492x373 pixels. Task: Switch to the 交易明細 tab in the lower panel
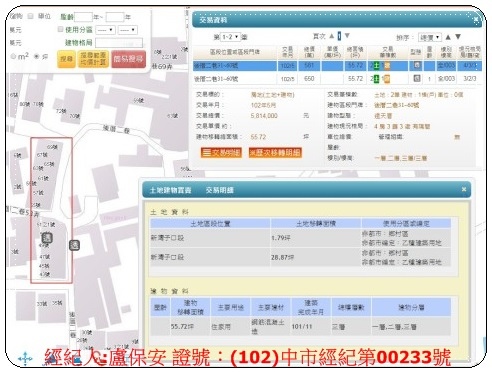click(219, 190)
